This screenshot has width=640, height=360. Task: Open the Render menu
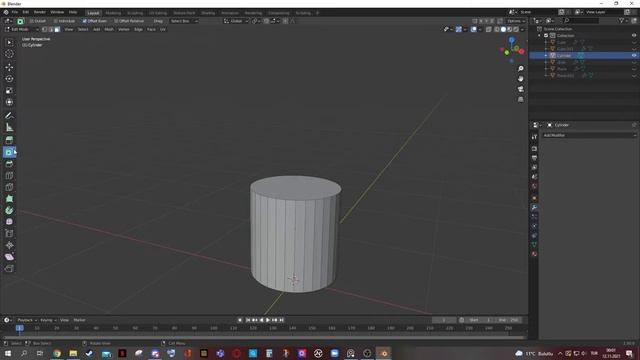40,12
